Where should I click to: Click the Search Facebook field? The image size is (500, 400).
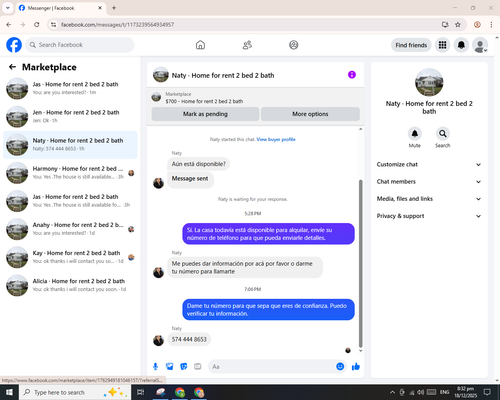[80, 45]
